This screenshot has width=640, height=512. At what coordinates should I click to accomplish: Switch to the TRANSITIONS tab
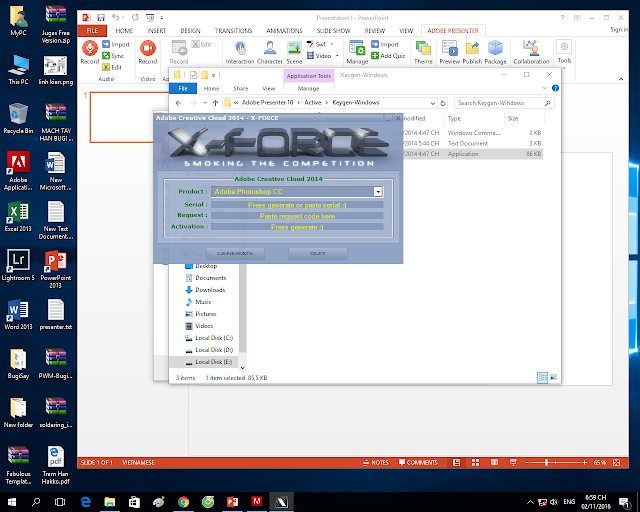[x=233, y=31]
